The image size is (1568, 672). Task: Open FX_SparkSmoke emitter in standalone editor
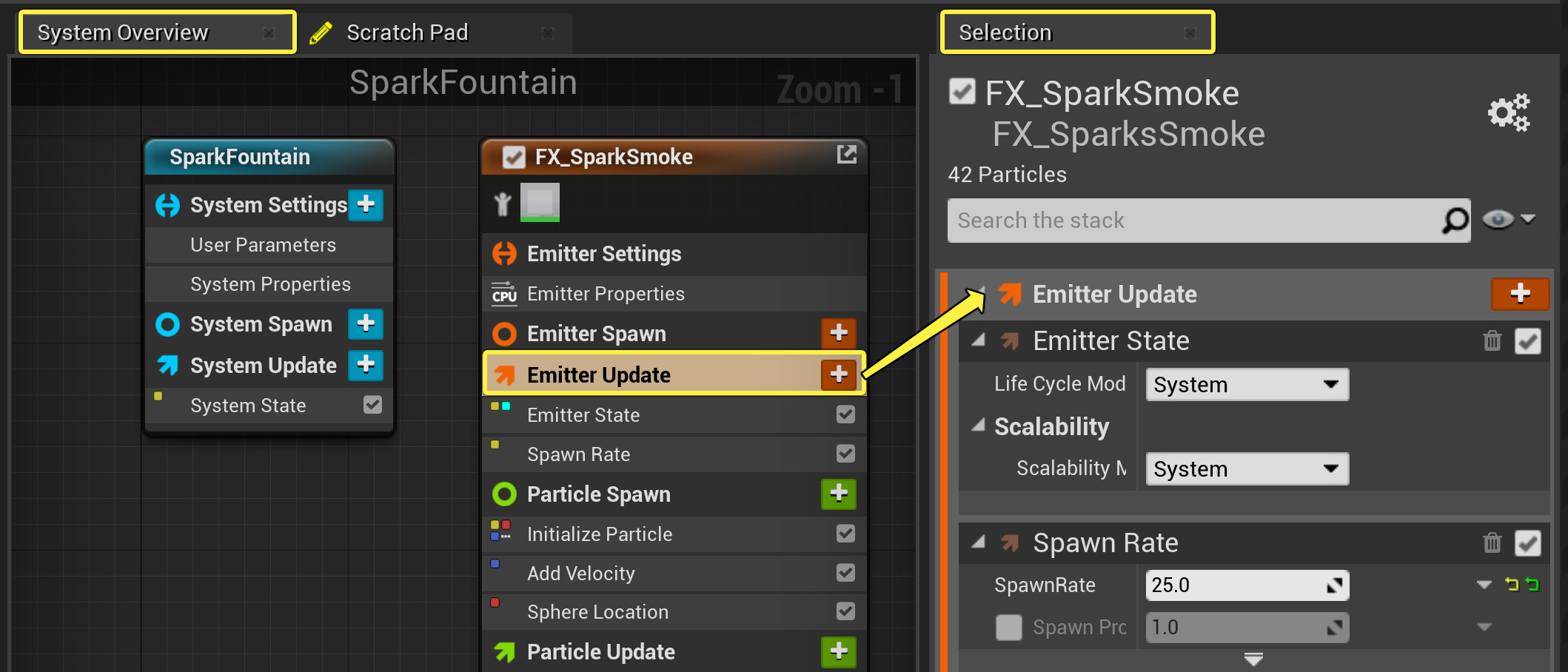(846, 154)
